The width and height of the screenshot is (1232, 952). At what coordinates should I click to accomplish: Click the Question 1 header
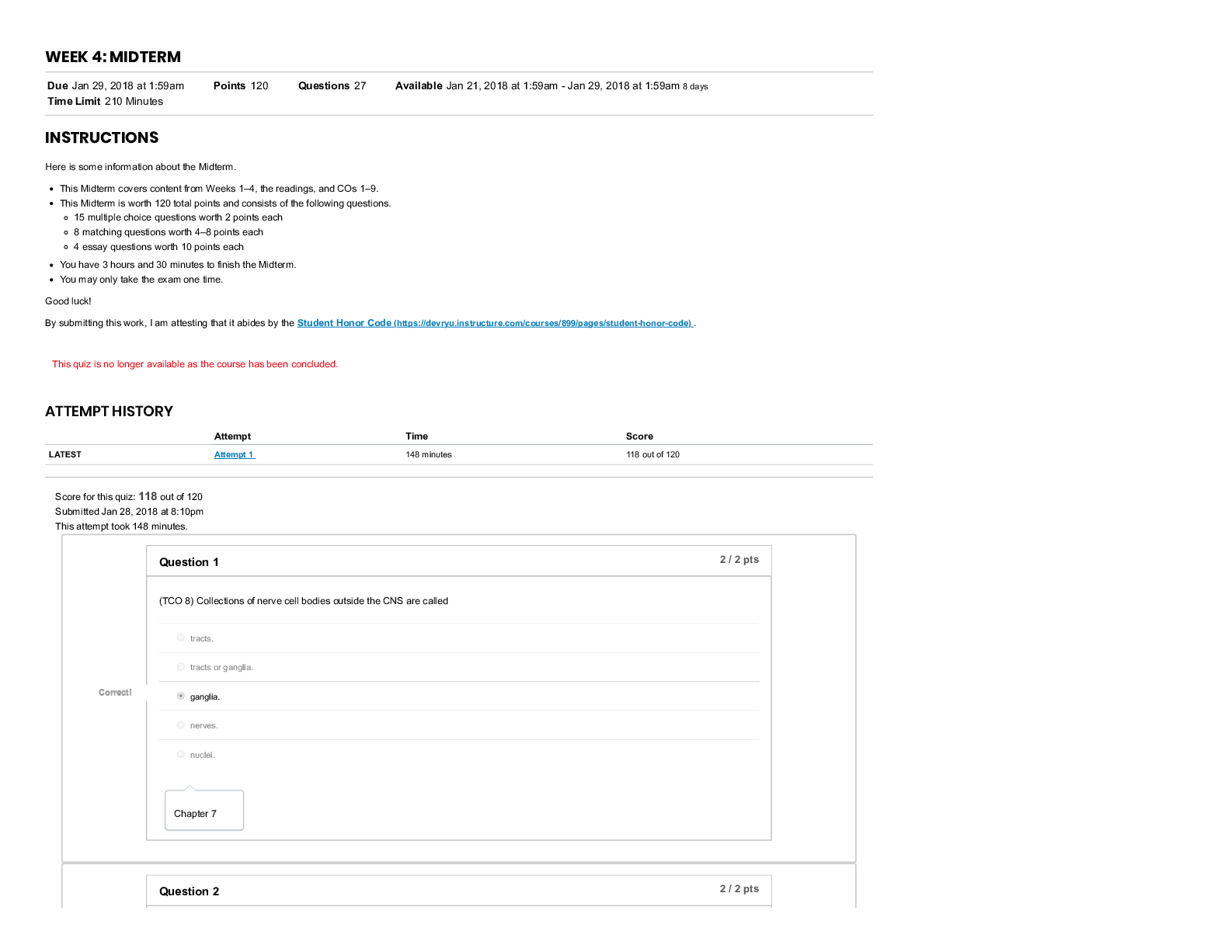pyautogui.click(x=189, y=562)
